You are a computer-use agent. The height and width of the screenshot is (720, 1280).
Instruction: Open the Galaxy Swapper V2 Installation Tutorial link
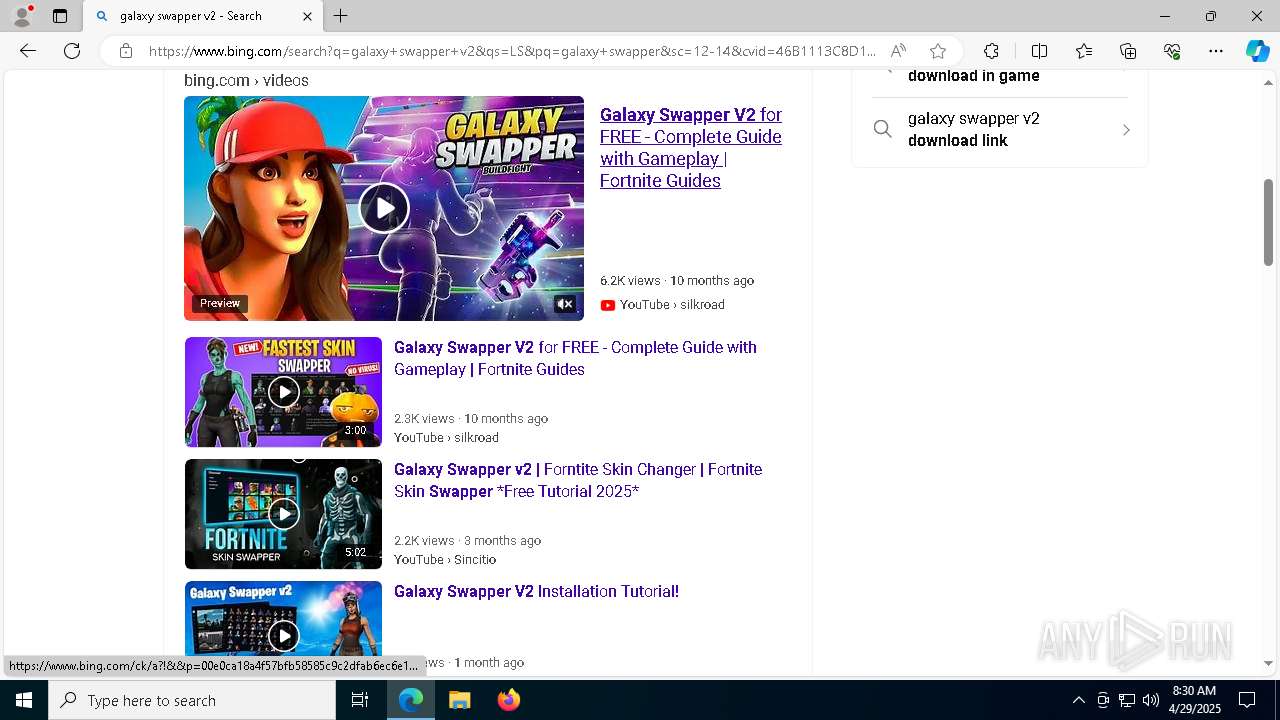(536, 591)
